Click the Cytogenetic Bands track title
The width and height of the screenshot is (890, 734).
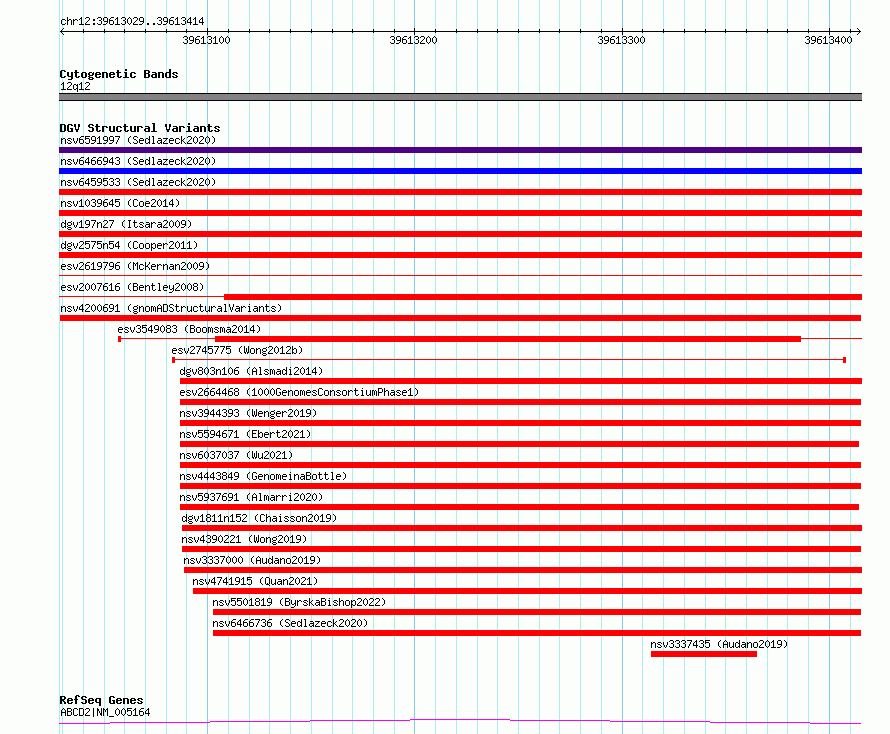[x=119, y=74]
